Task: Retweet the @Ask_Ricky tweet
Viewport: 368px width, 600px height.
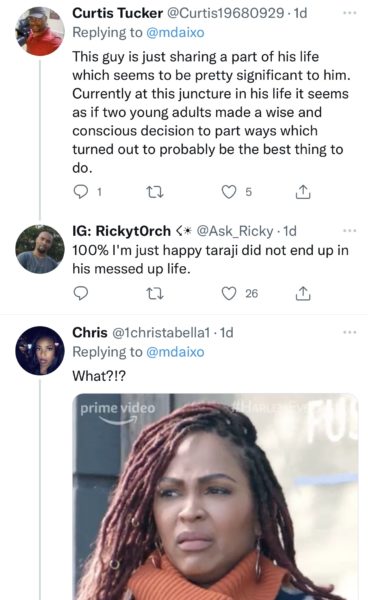Action: 155,293
